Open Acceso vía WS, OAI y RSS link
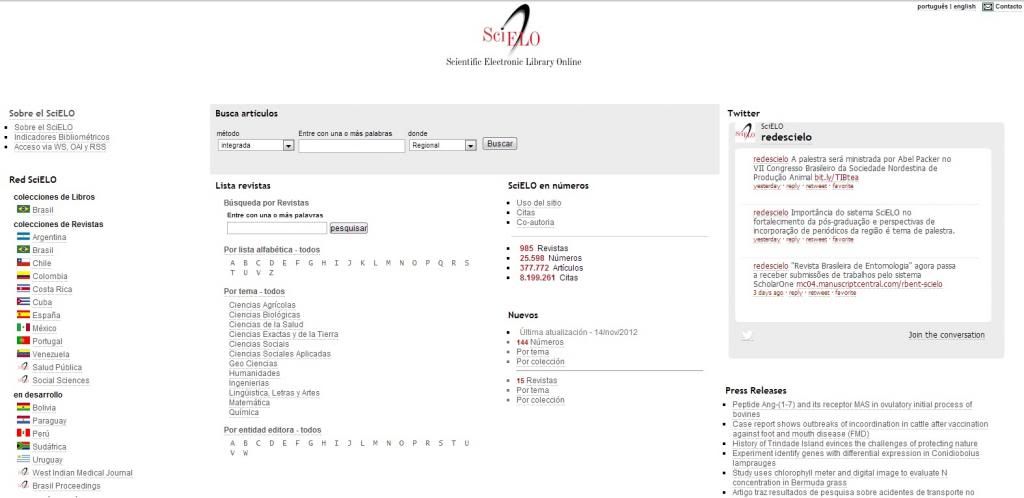This screenshot has height=498, width=1024. tap(60, 147)
